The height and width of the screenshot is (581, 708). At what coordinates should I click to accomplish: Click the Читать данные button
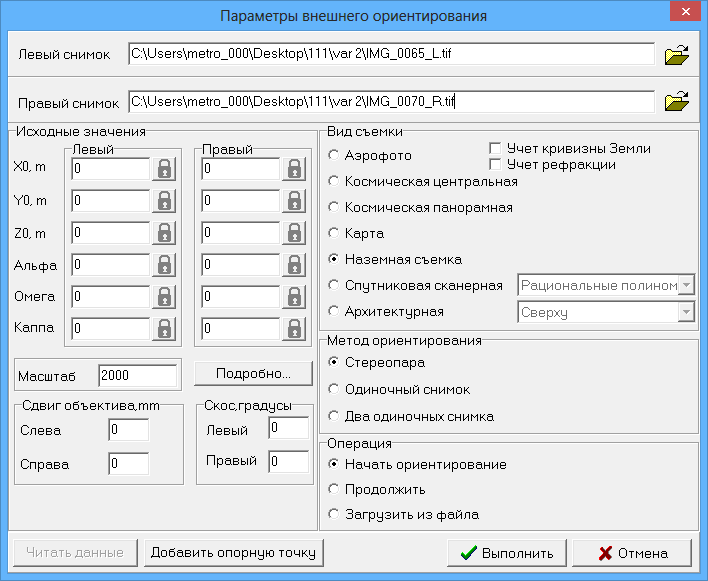pyautogui.click(x=75, y=553)
